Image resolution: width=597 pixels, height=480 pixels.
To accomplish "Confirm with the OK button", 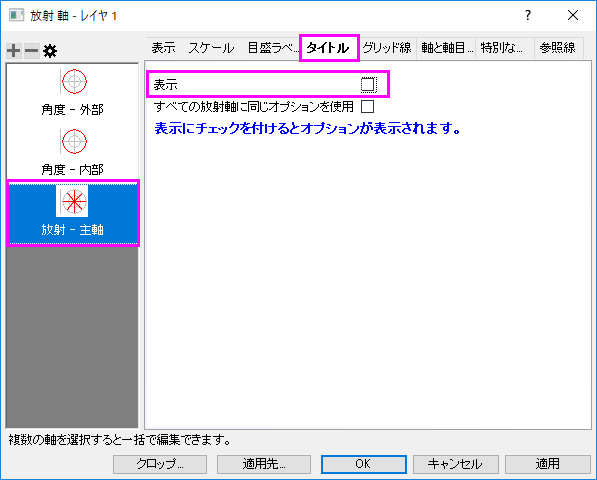I will point(364,464).
